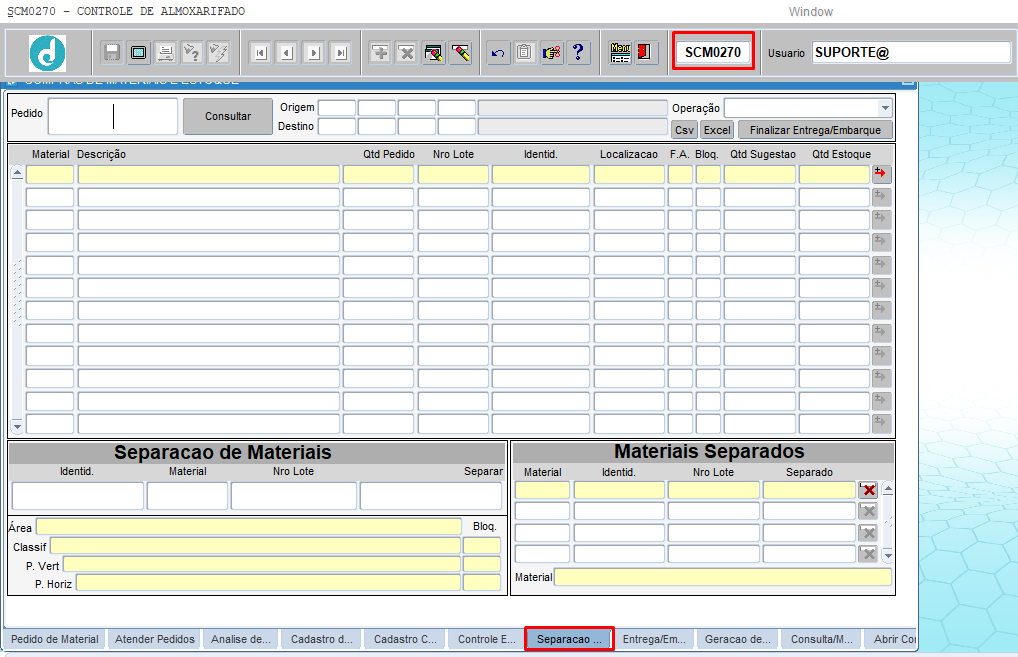Open Help with the question mark icon
Viewport: 1018px width, 657px height.
click(578, 53)
